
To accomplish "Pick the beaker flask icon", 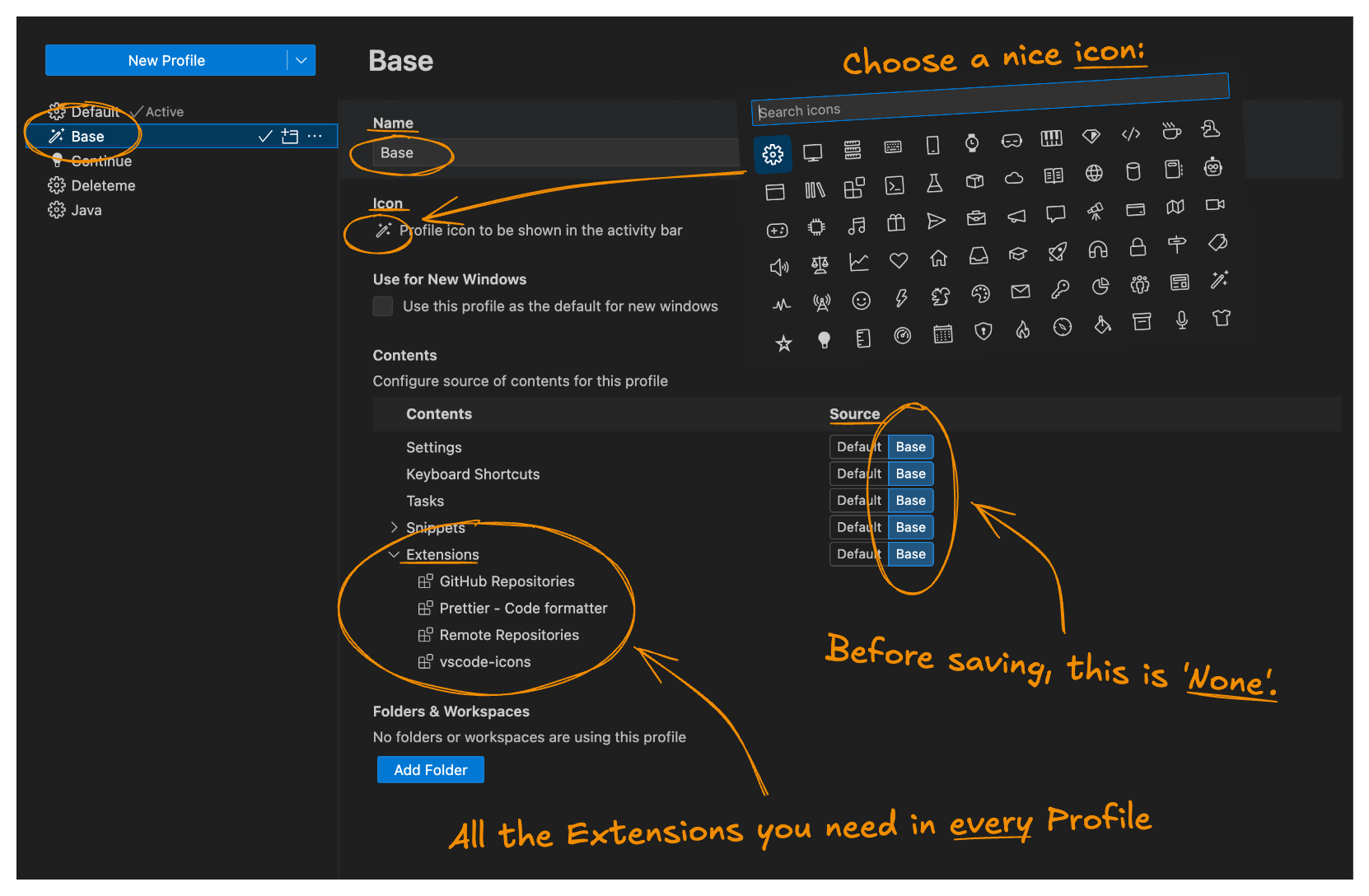I will (934, 183).
